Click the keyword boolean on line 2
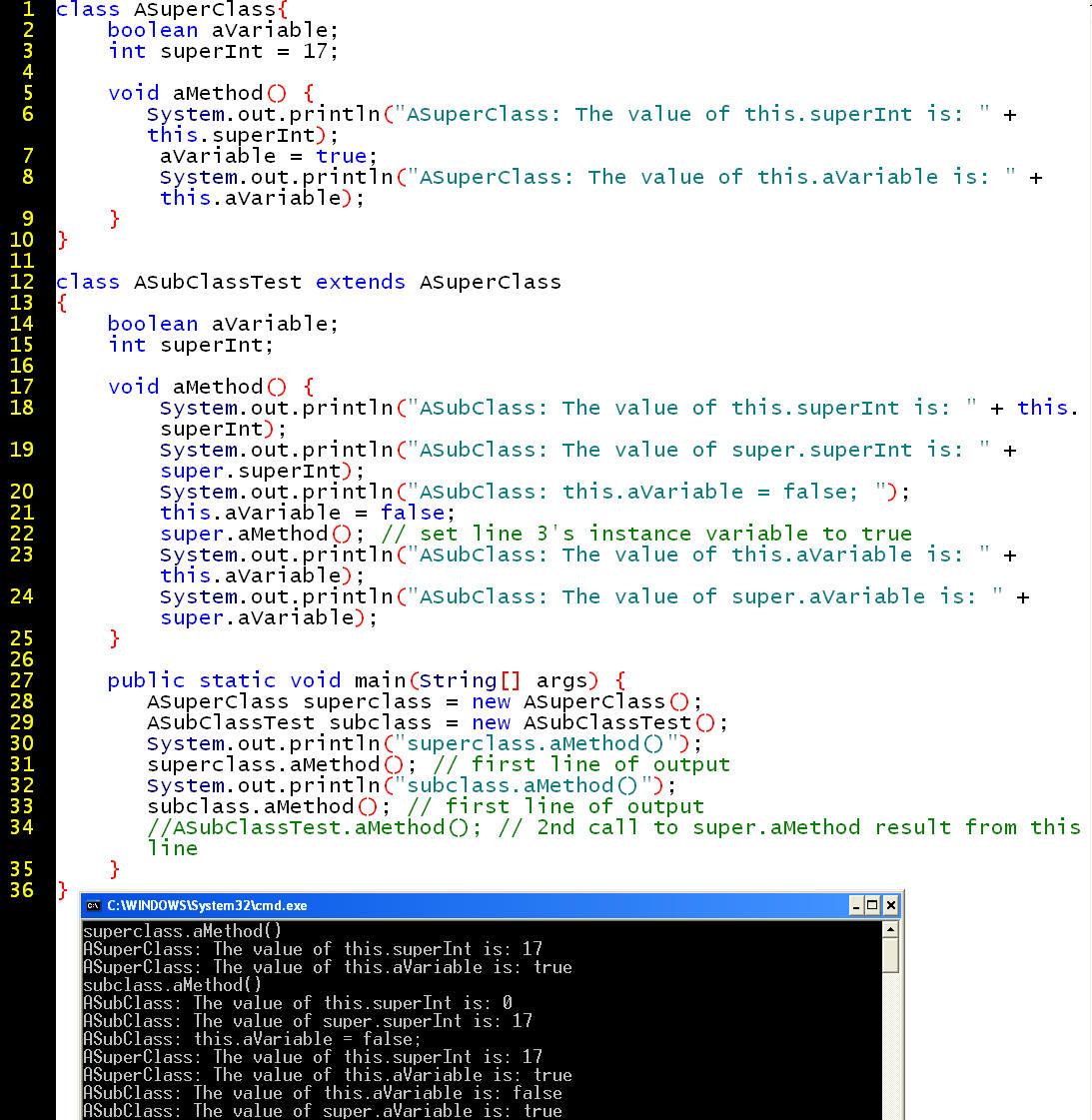The image size is (1092, 1120). coord(152,30)
